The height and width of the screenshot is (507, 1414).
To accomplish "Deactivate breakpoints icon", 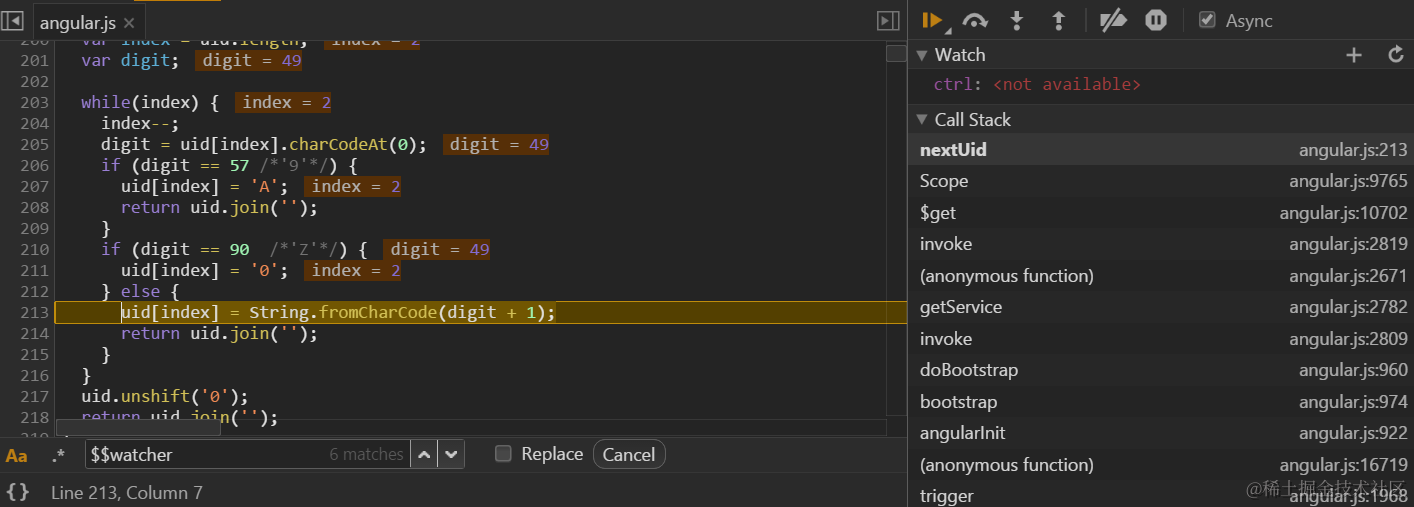I will click(1113, 20).
